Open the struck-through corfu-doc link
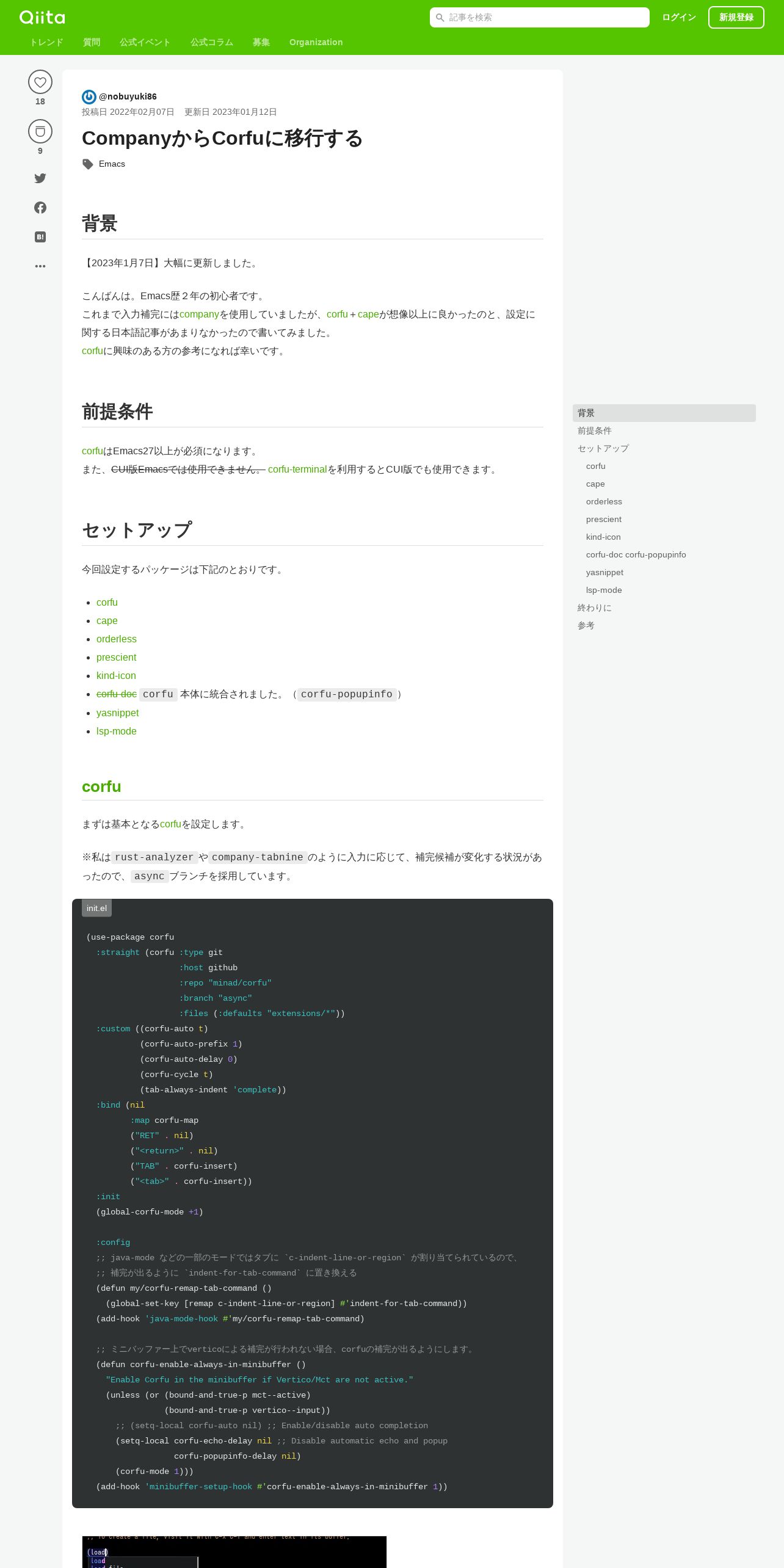Viewport: 784px width, 1568px height. tap(117, 694)
